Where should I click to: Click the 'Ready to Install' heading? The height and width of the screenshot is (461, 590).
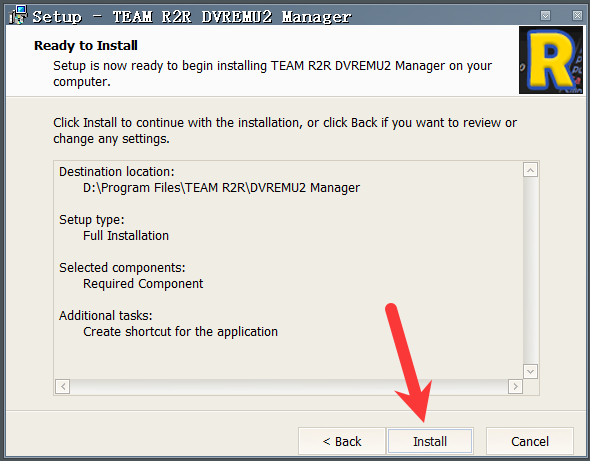tap(86, 46)
